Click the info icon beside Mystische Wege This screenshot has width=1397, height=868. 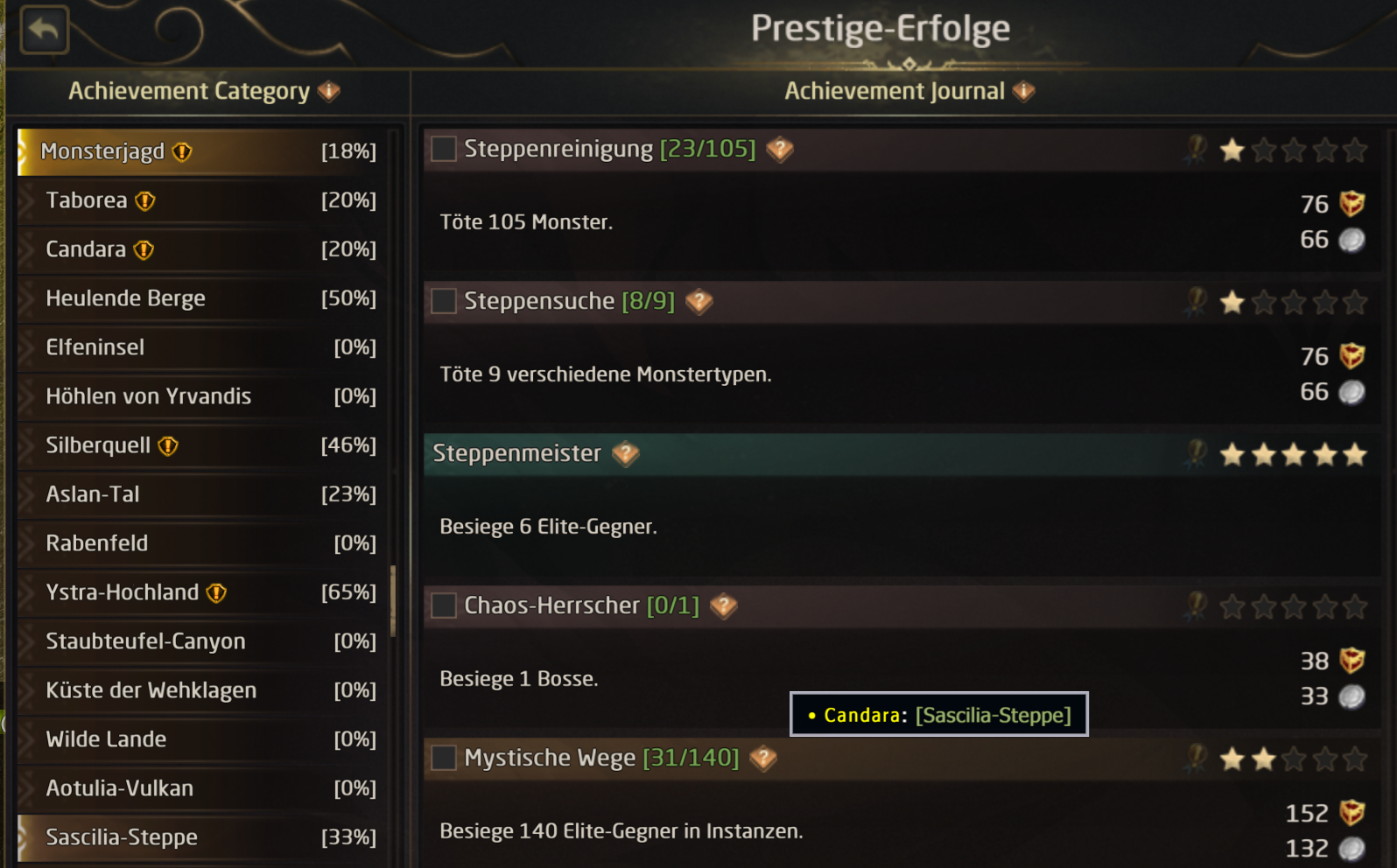click(763, 759)
